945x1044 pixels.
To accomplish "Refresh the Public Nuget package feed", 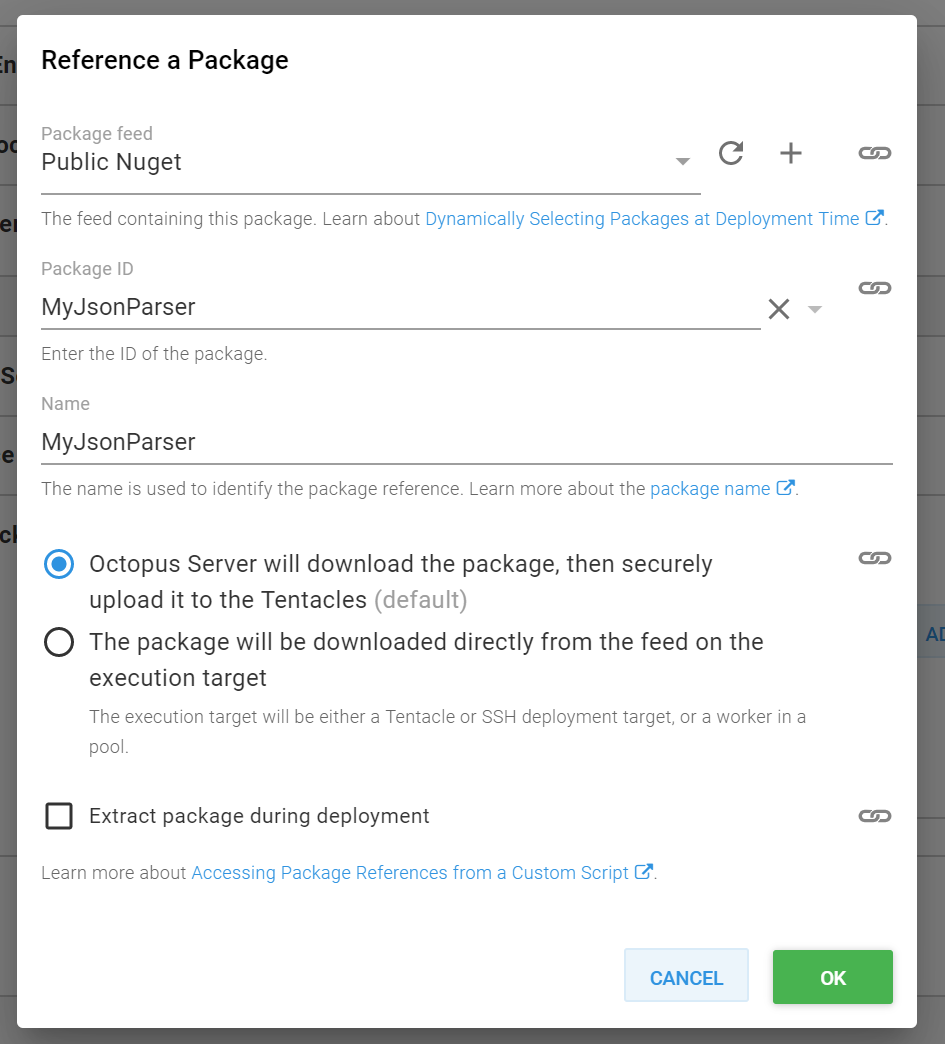I will (731, 153).
